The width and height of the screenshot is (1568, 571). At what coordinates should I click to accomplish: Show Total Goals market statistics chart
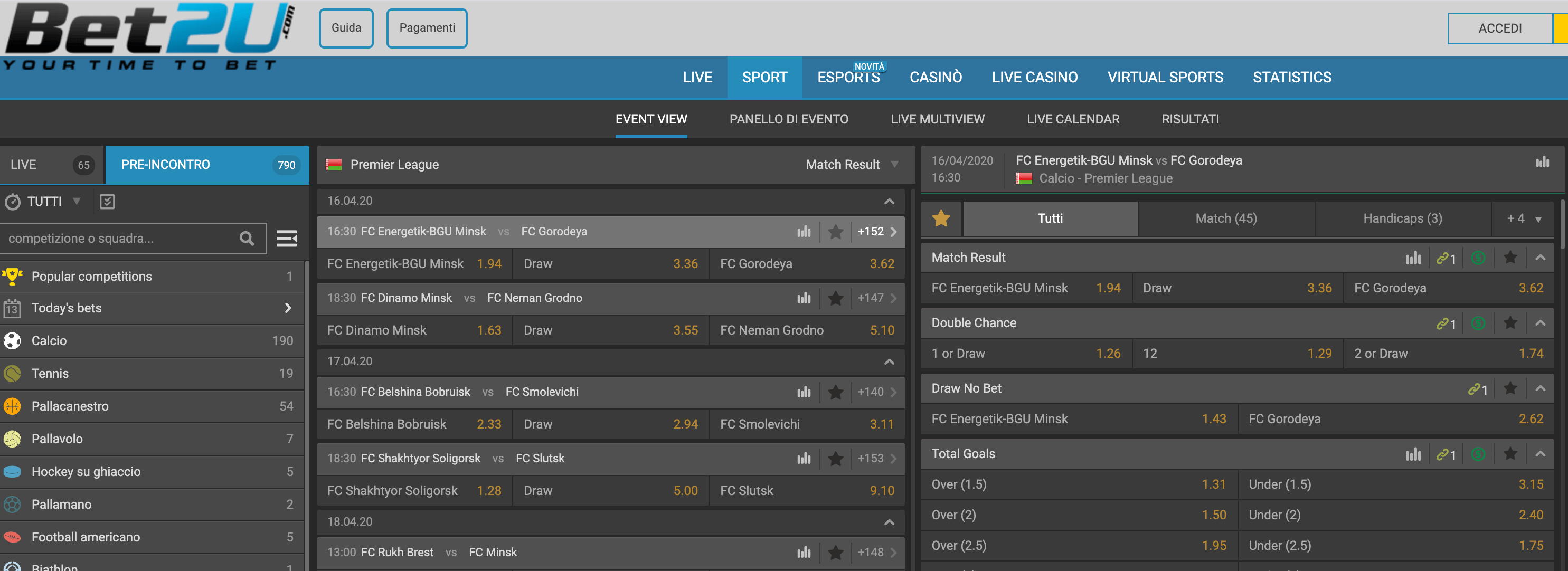coord(1413,454)
